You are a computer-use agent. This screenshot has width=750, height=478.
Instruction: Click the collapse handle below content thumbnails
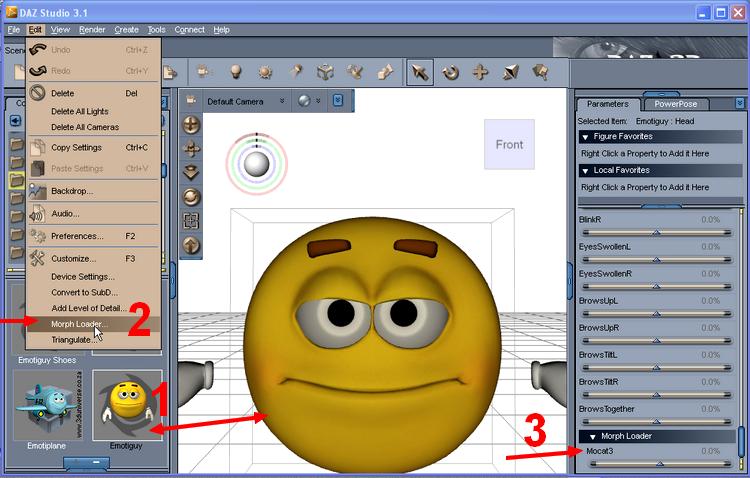pos(87,463)
